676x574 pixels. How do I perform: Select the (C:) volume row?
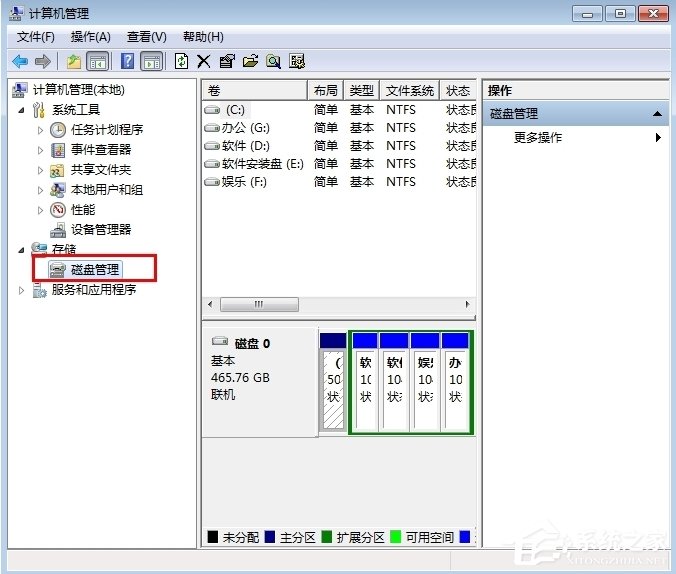click(x=339, y=110)
